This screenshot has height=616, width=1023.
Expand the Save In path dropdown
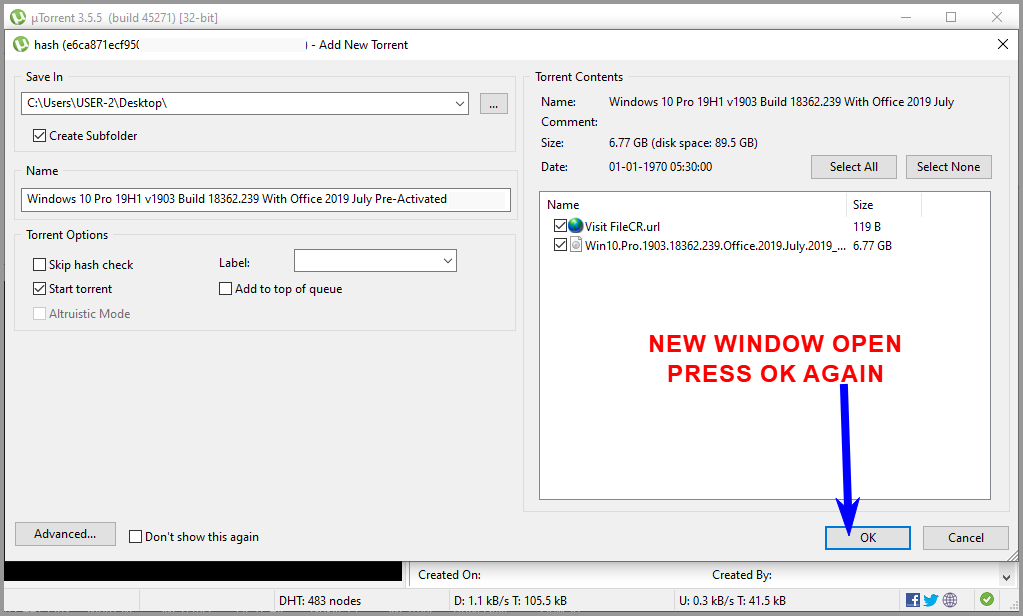click(459, 104)
